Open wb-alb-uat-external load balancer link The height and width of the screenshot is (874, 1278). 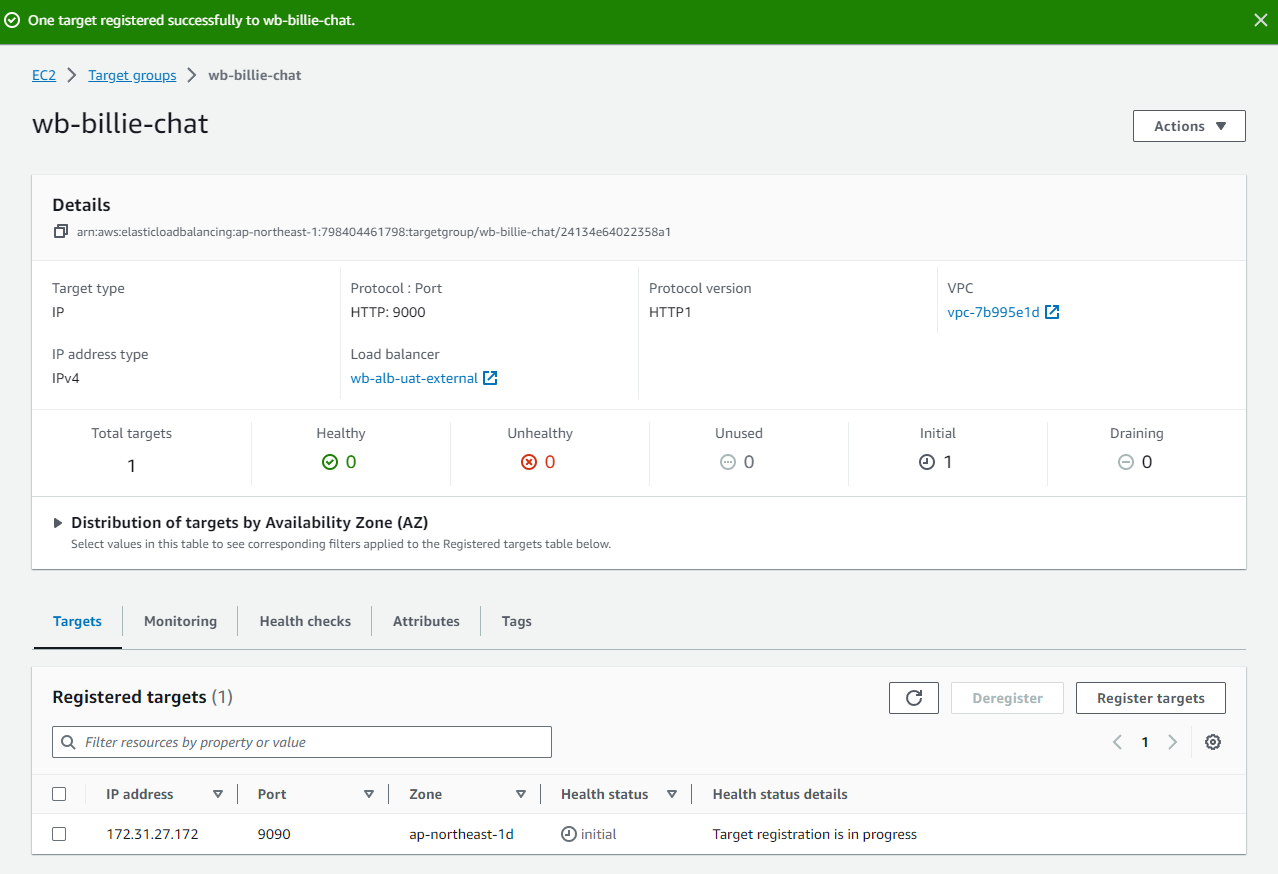point(414,378)
